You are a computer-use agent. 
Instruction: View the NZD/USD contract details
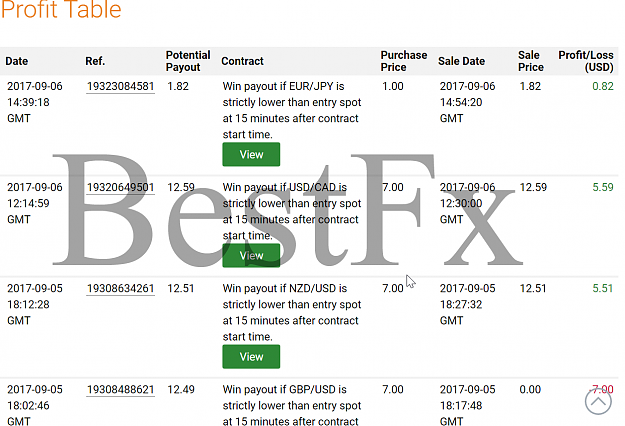coord(251,357)
